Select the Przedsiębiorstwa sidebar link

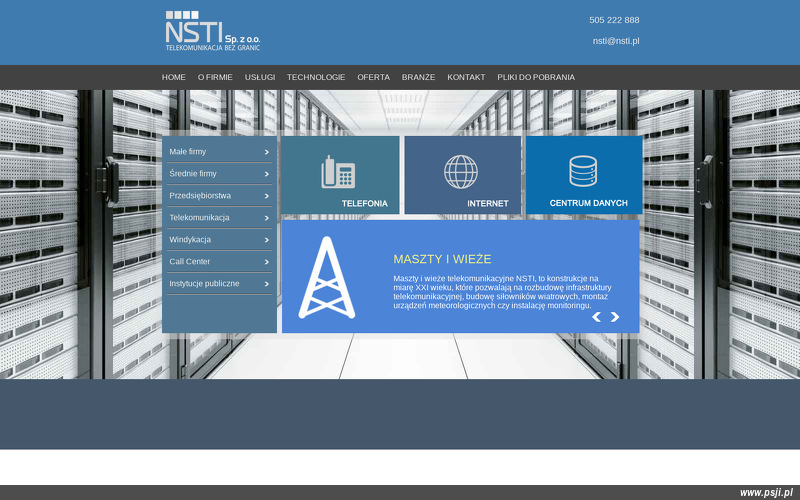(x=200, y=195)
